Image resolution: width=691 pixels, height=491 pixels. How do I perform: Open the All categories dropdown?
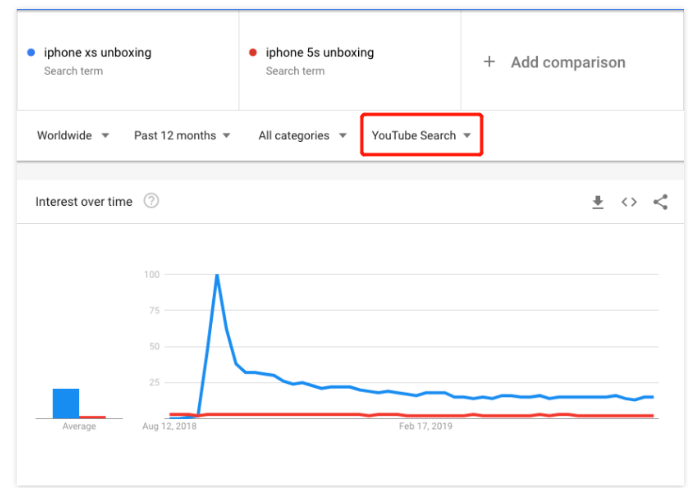pos(302,136)
